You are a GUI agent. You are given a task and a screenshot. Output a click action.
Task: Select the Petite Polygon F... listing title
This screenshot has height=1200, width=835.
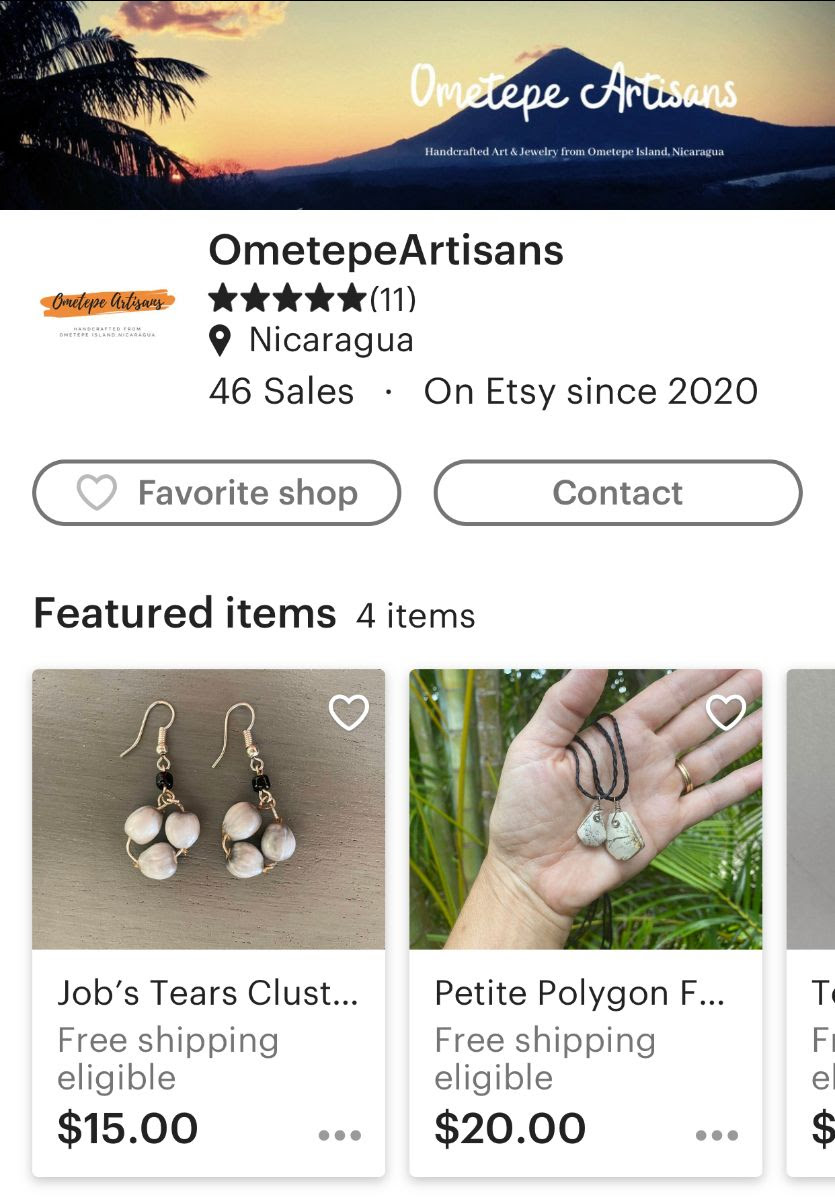[x=580, y=993]
